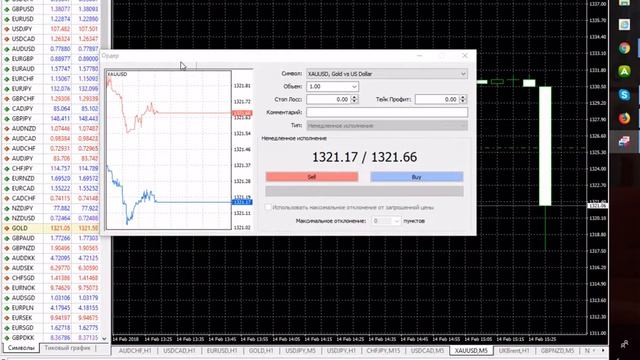Select the AUDNZD row in Market Watch

51,129
